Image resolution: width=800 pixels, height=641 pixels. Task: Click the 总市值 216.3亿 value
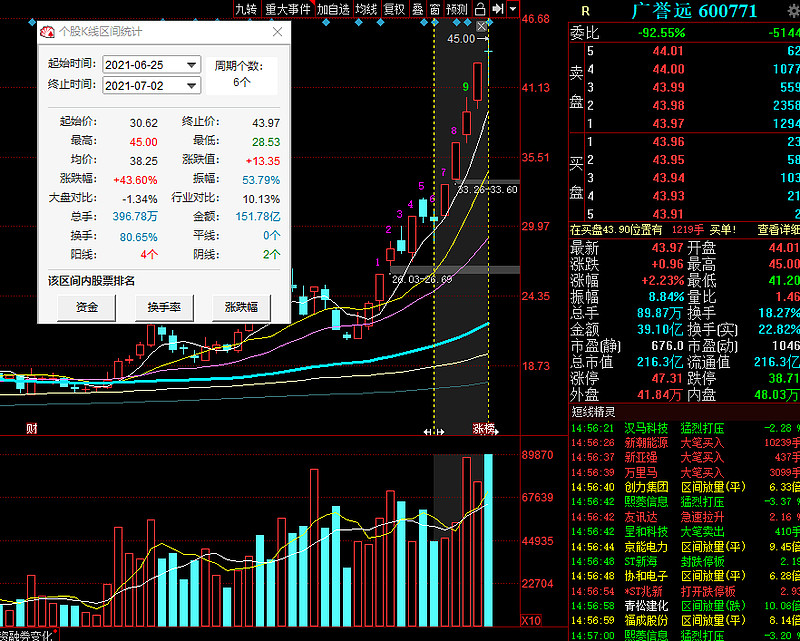[660, 362]
